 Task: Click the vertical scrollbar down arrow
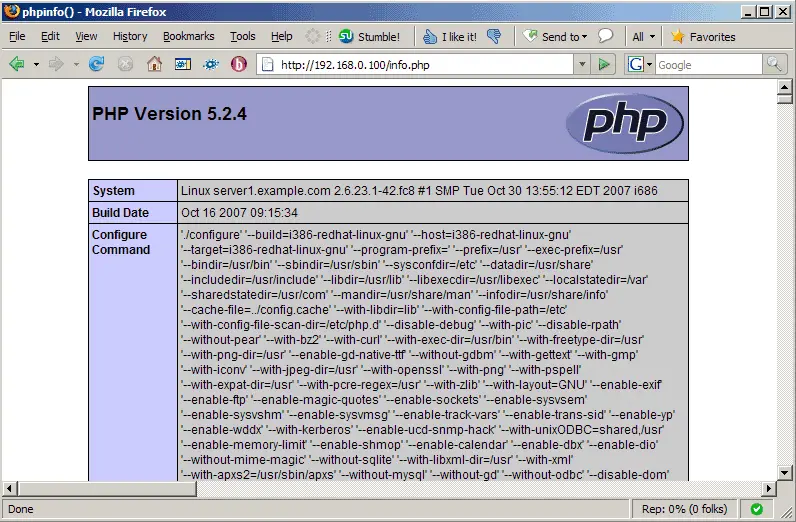click(784, 473)
